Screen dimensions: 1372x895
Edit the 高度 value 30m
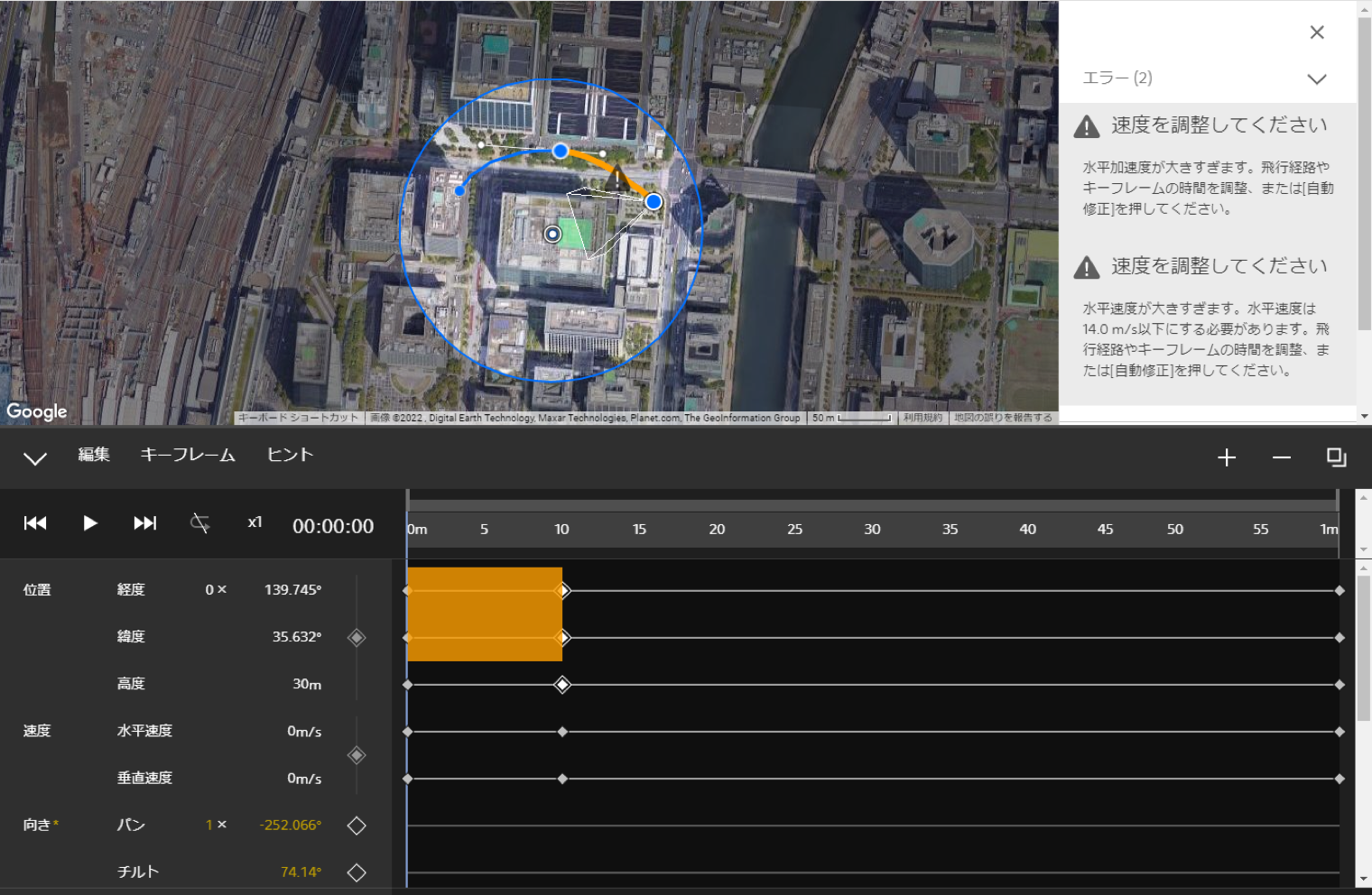click(307, 684)
